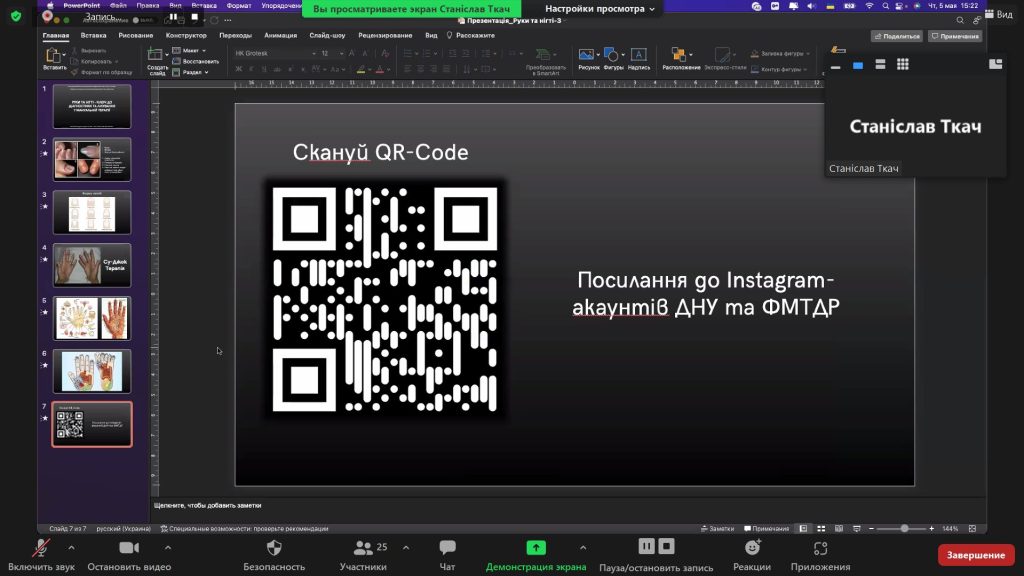Screen dimensions: 1024x576
Task: Click the red Завершение end button
Action: pos(976,554)
